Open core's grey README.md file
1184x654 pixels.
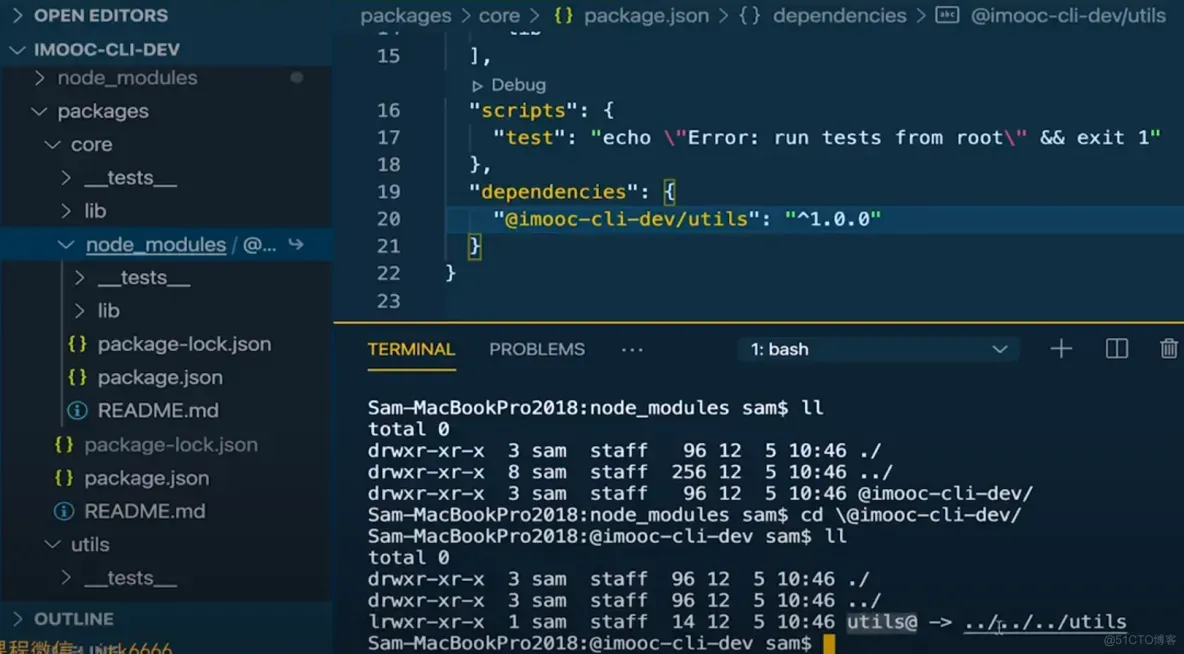pos(144,511)
